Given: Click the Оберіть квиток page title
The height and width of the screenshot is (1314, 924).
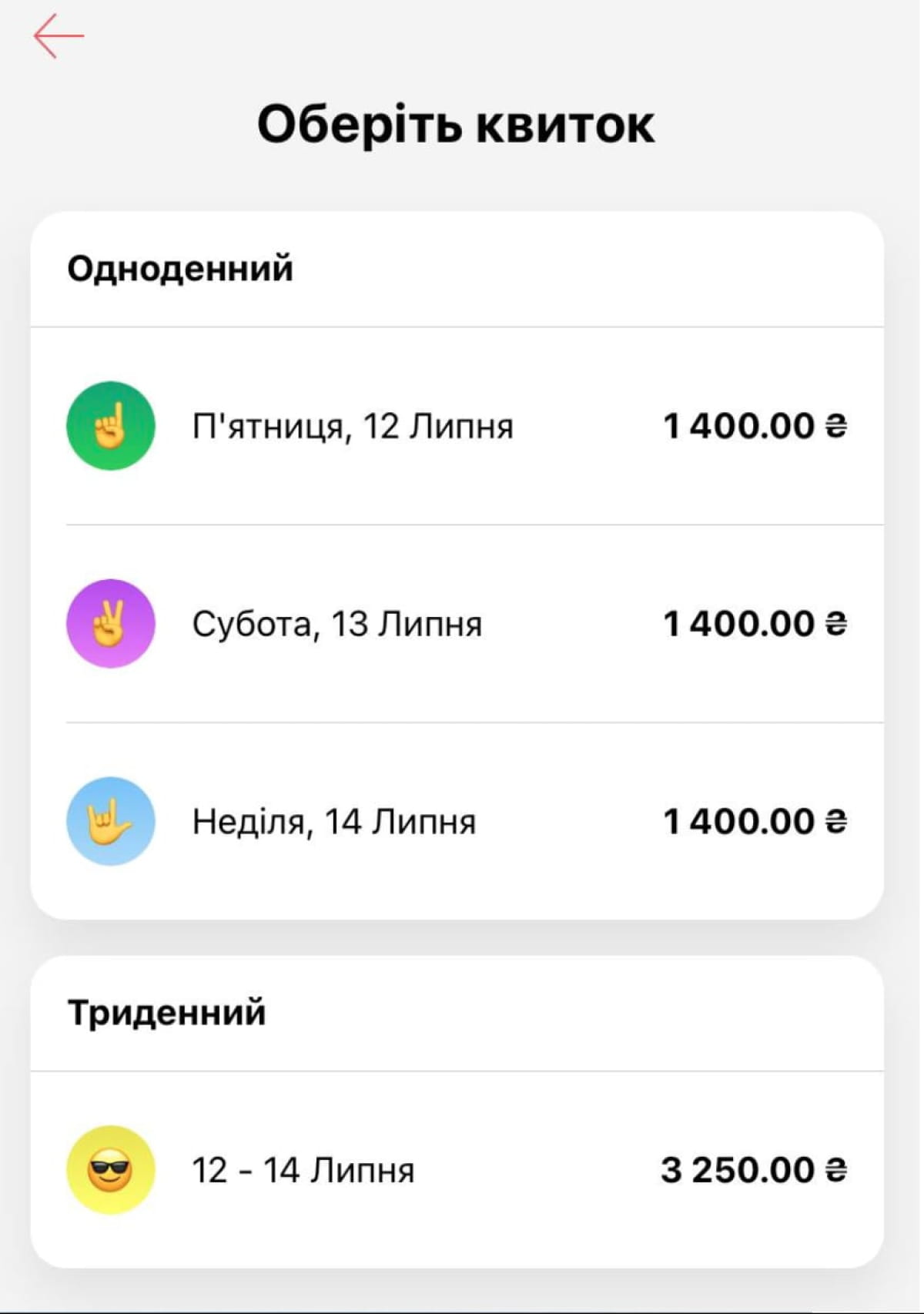Looking at the screenshot, I should pos(456,124).
